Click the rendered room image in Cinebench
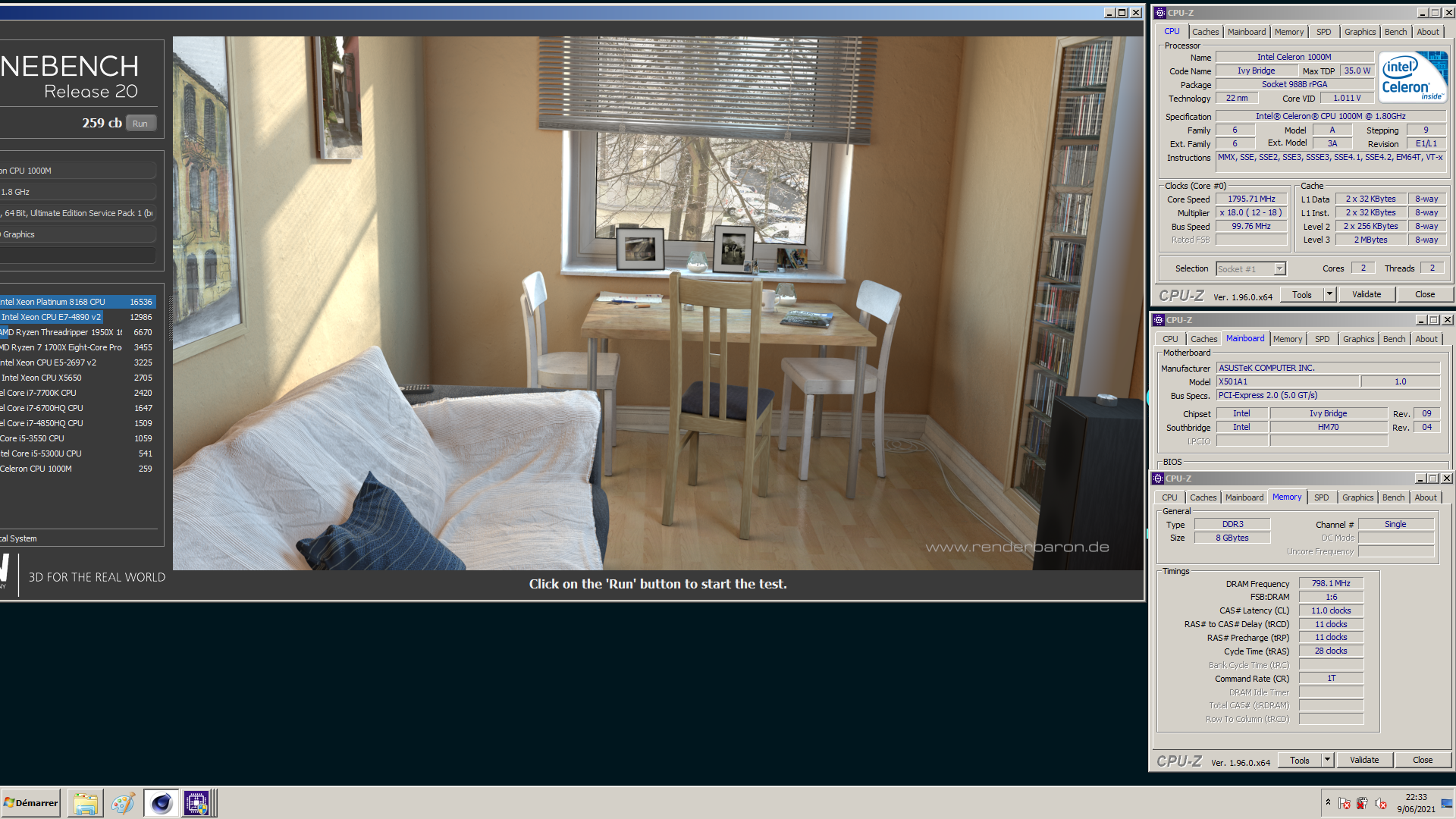 657,303
